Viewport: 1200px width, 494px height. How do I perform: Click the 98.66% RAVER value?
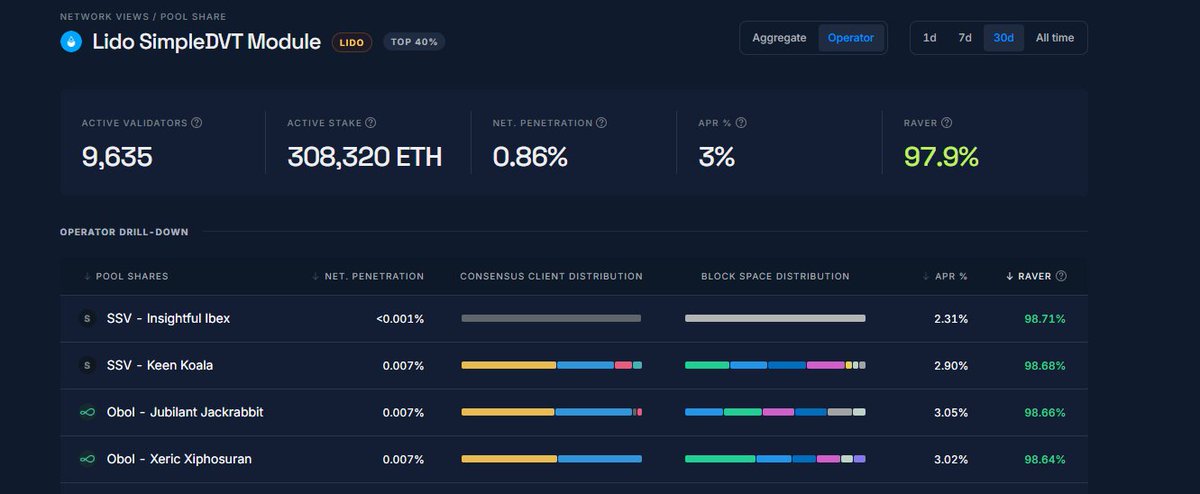[1045, 412]
